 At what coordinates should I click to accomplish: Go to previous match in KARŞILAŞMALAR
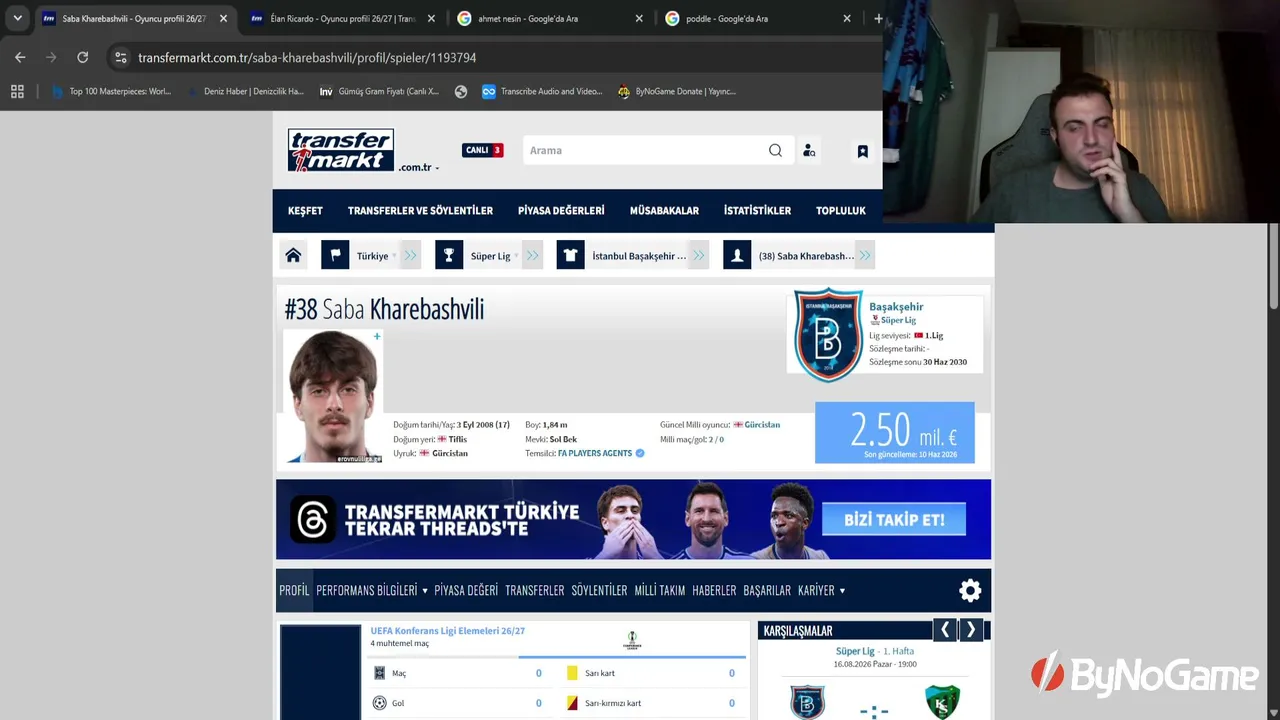point(944,630)
